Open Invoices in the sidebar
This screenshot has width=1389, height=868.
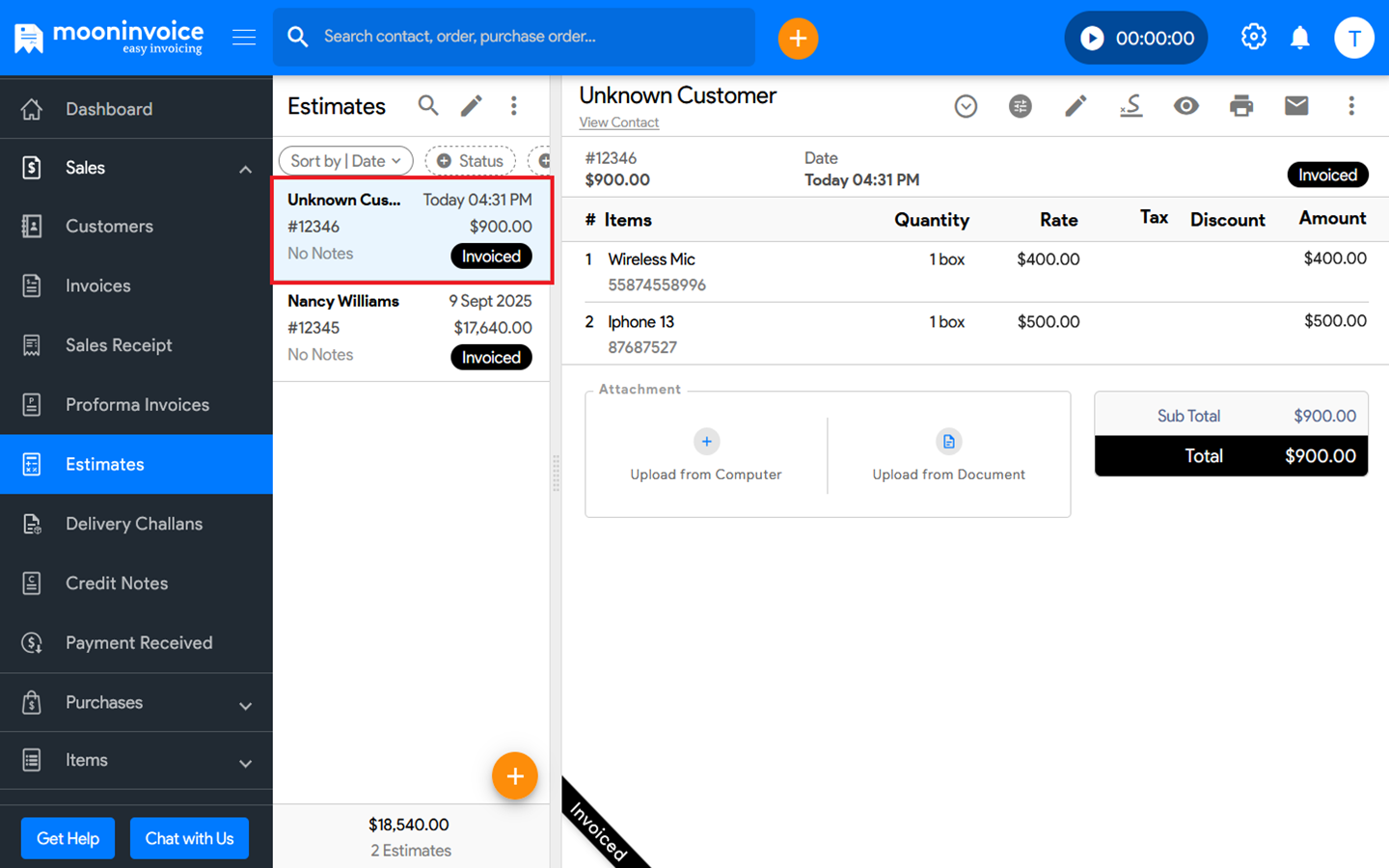(x=98, y=286)
